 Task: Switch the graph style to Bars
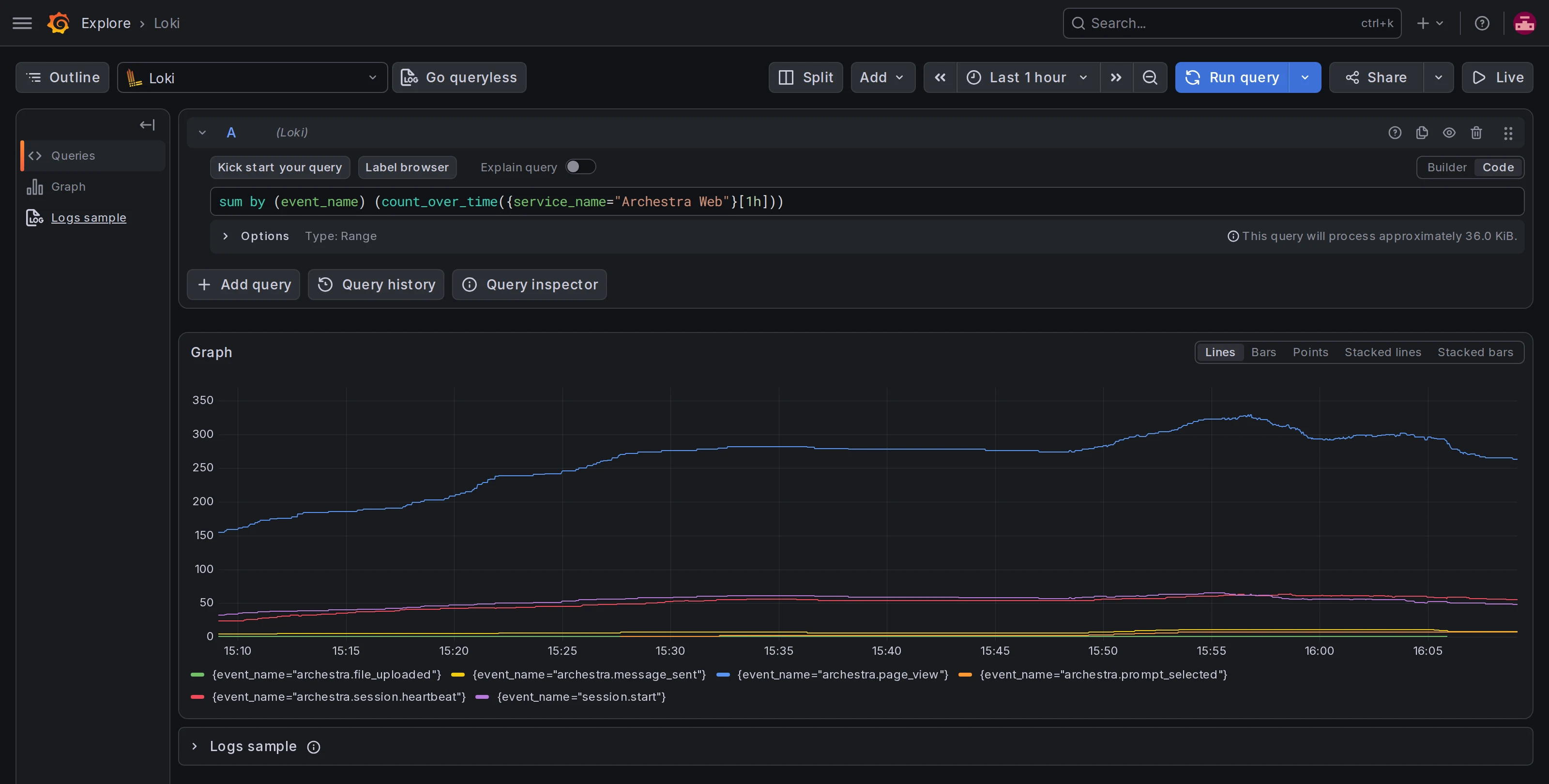(1263, 352)
